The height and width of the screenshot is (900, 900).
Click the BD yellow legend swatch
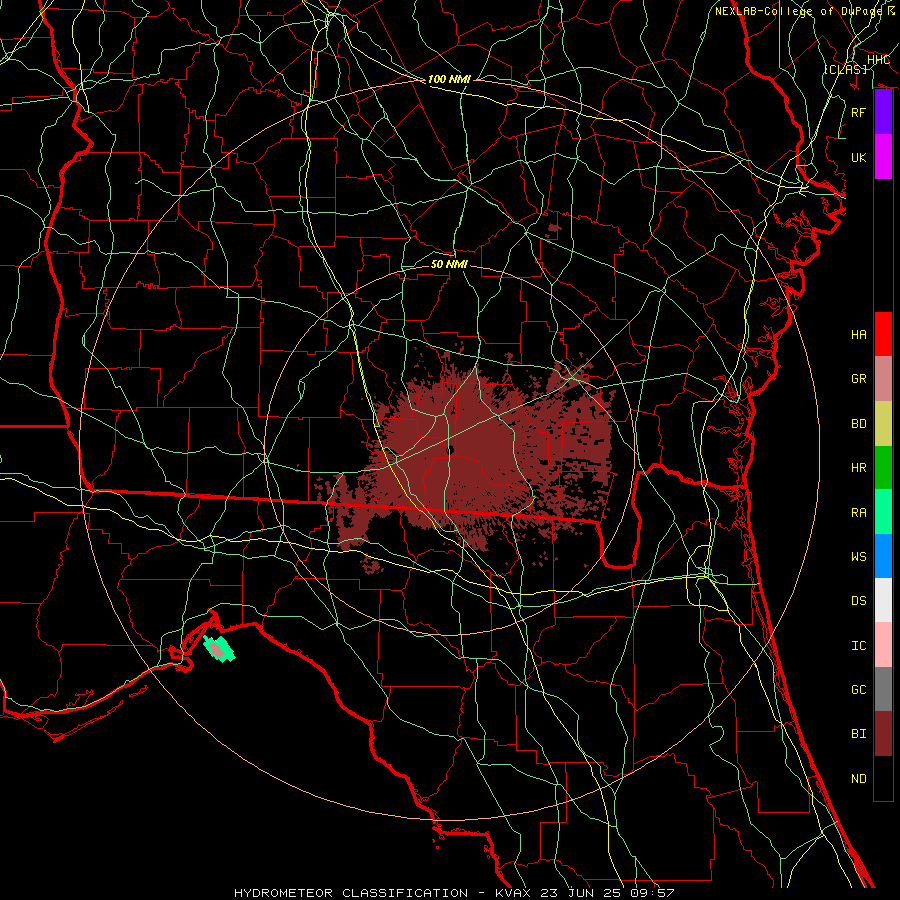click(x=883, y=423)
